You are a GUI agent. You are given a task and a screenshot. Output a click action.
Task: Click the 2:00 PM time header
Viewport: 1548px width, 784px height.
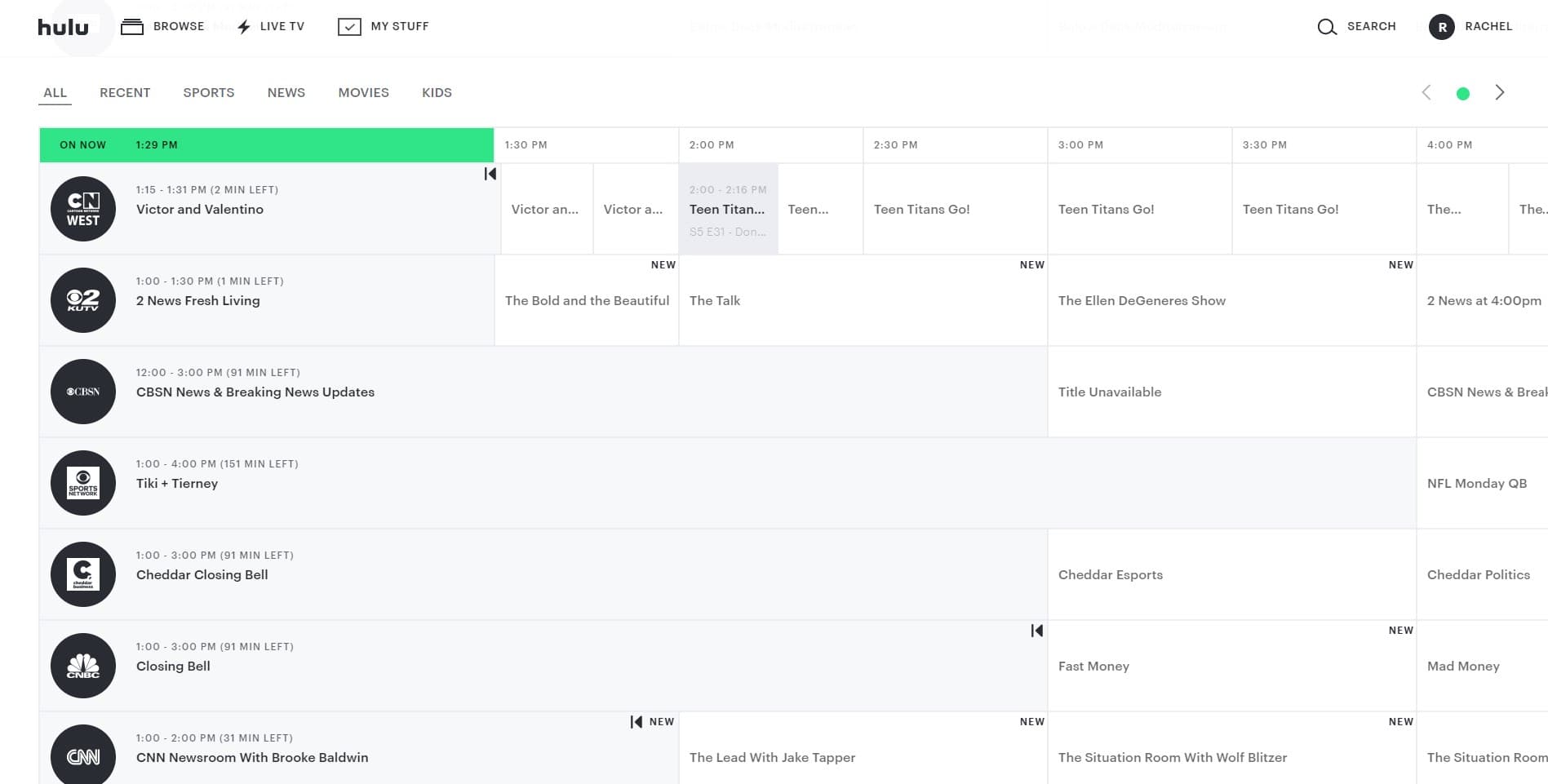coord(712,145)
